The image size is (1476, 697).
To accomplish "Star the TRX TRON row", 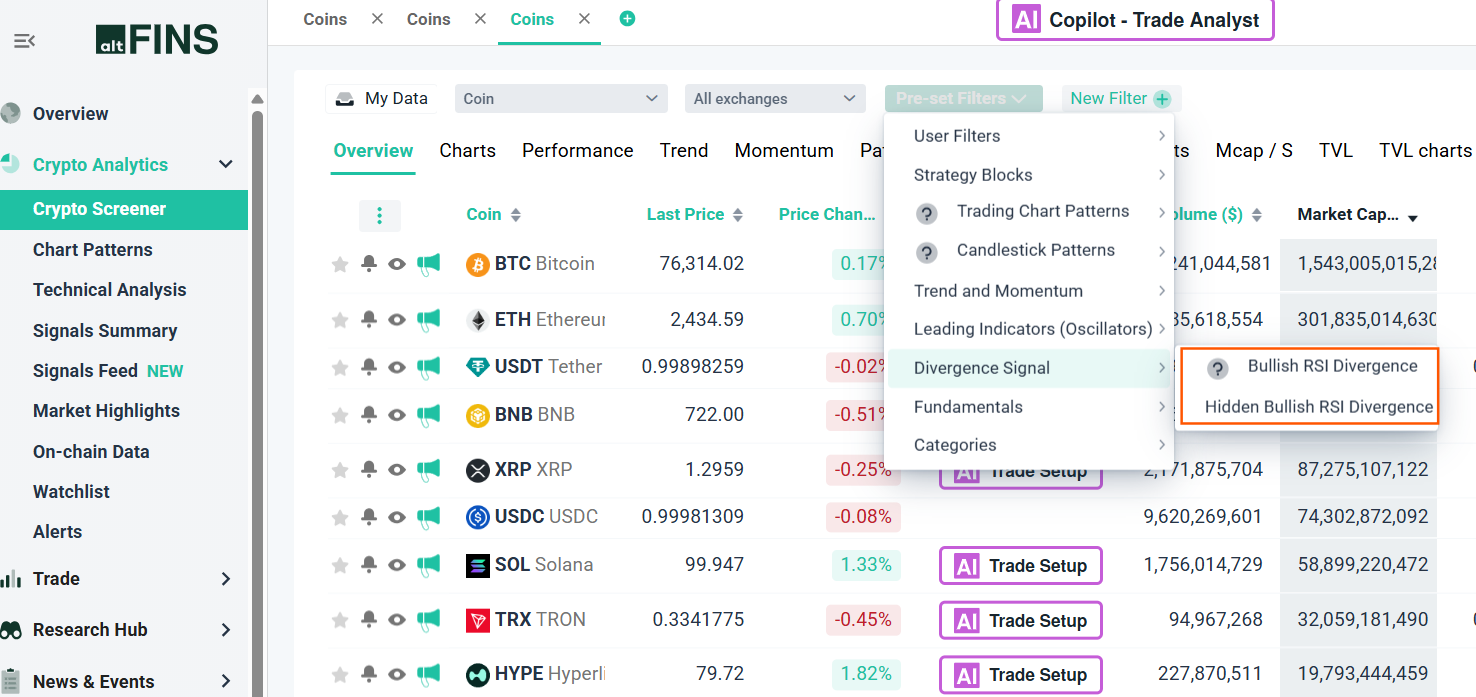I will (340, 620).
